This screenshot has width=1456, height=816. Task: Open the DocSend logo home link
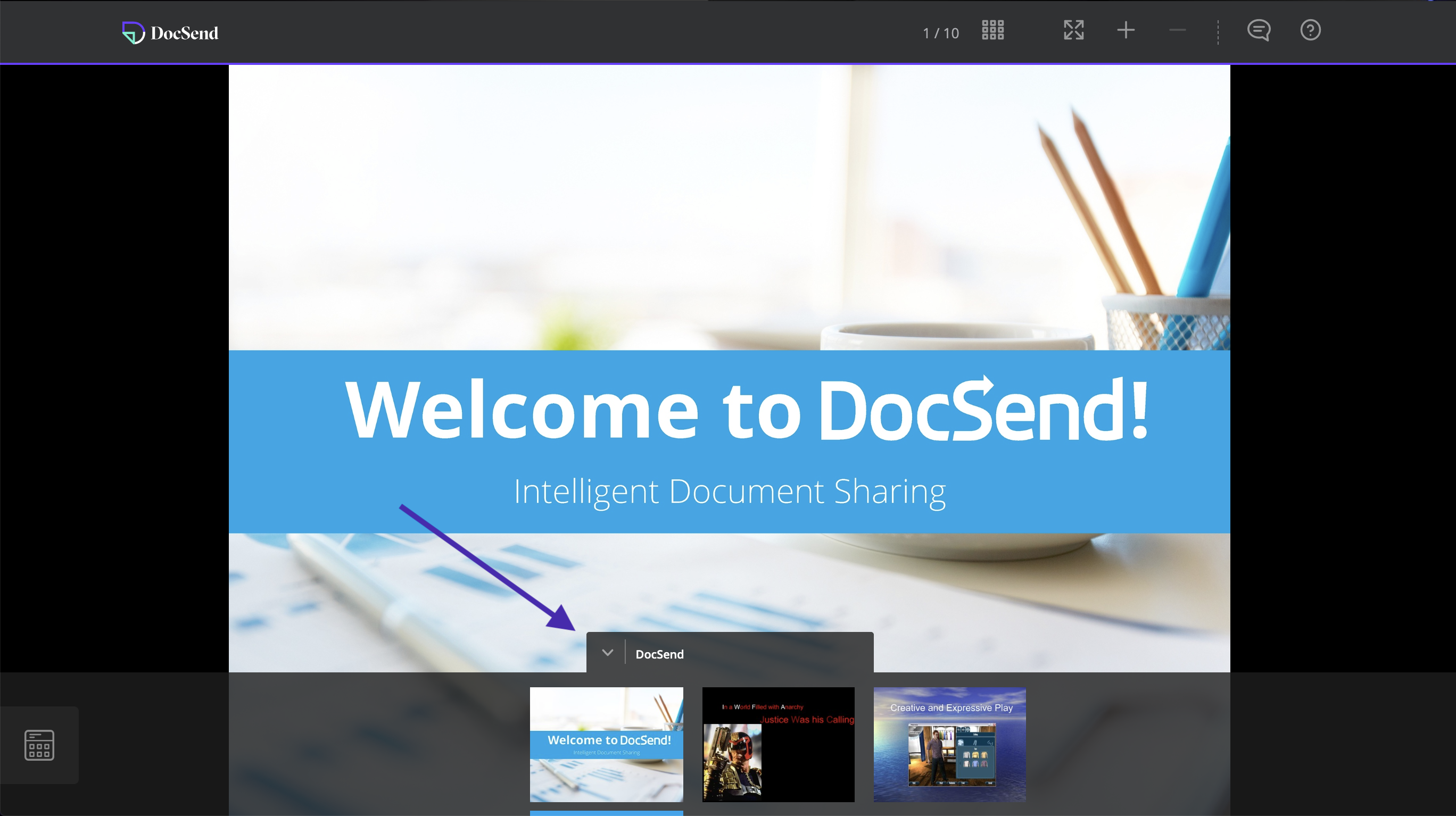tap(170, 33)
